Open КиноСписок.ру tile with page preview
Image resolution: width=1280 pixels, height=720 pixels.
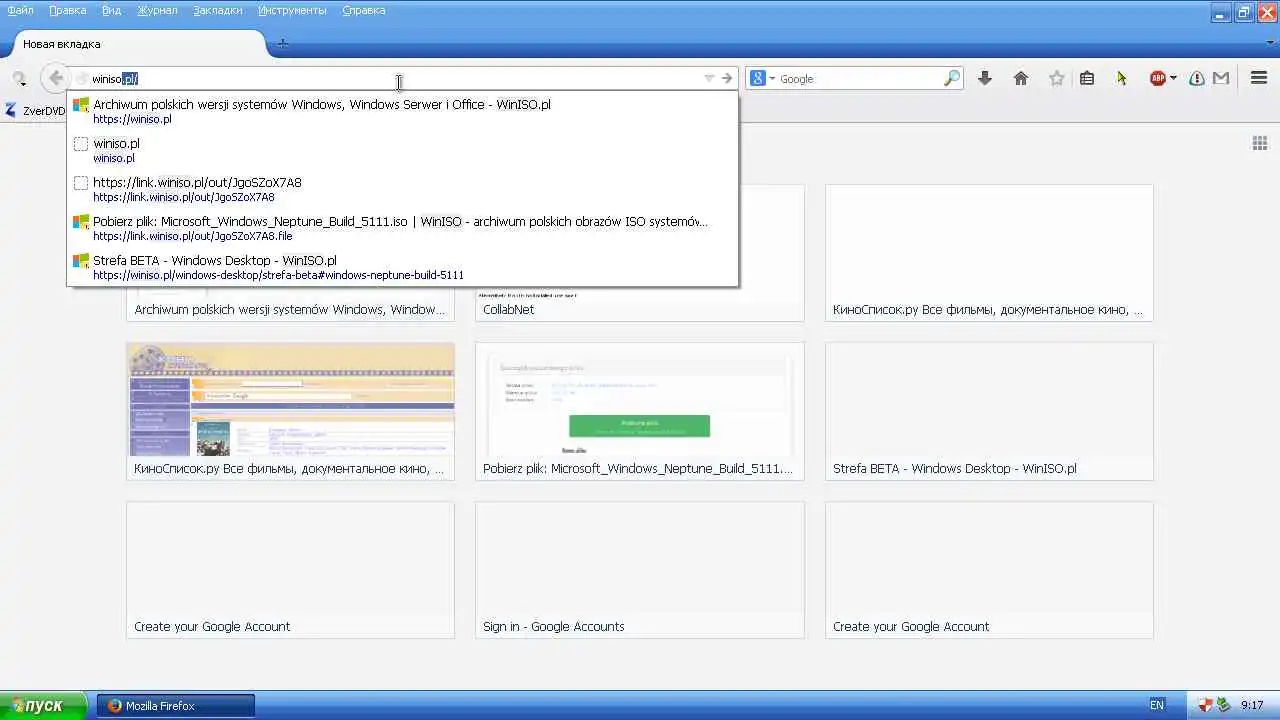point(290,411)
